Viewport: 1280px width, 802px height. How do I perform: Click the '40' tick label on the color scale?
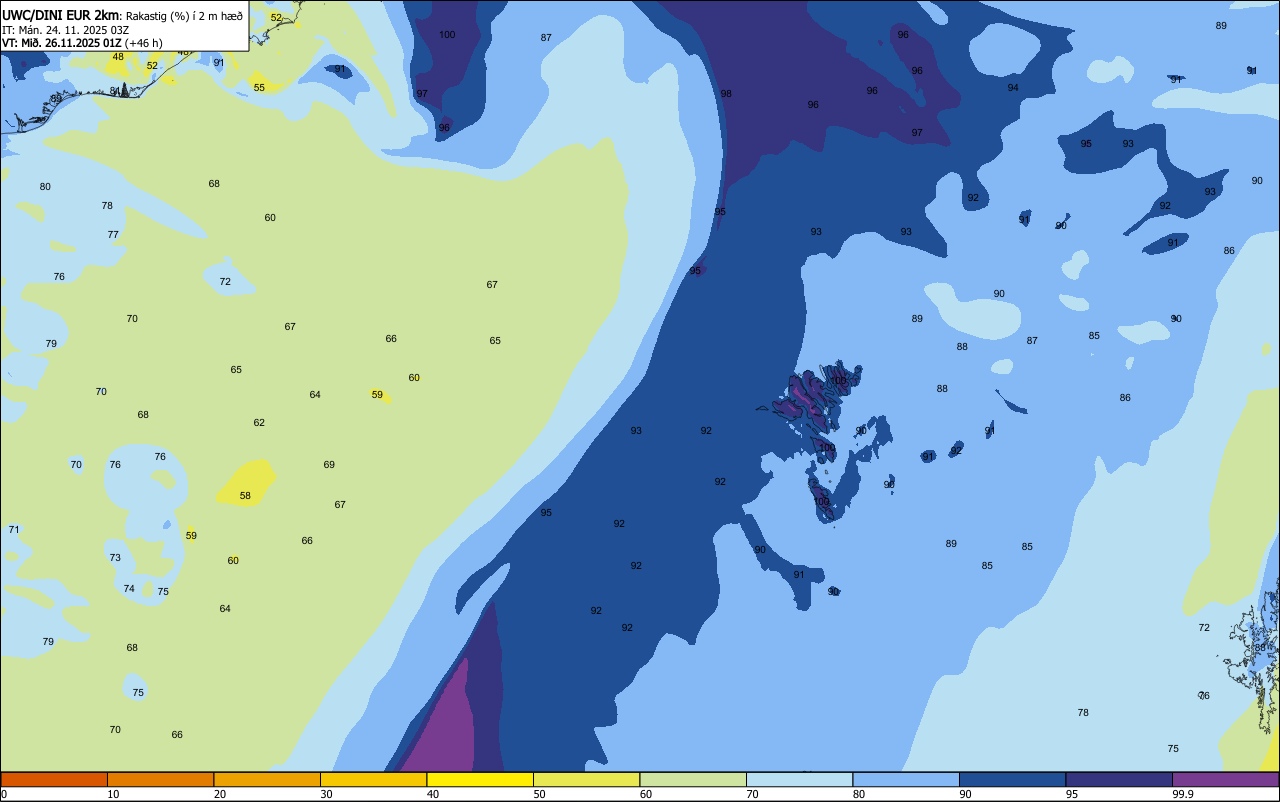[x=433, y=794]
